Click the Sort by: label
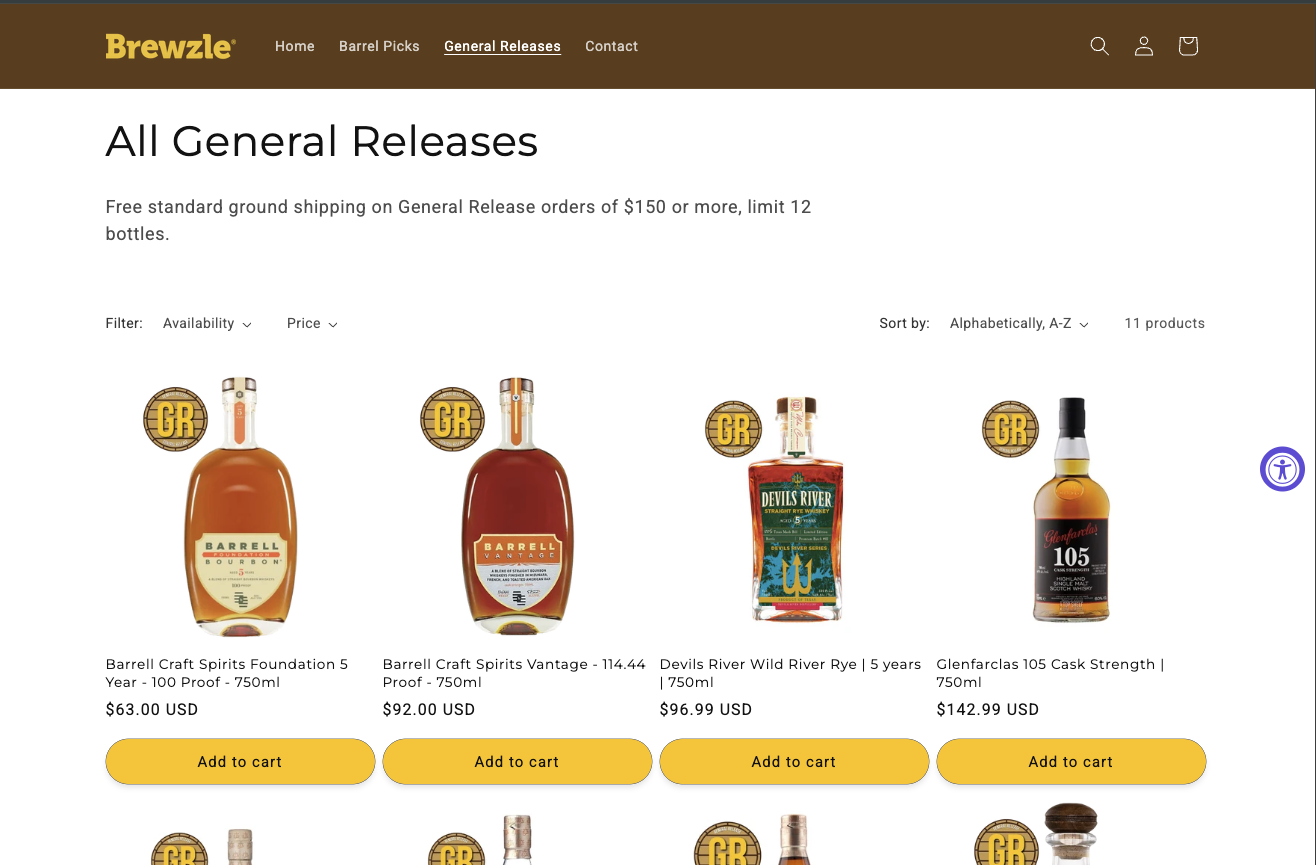This screenshot has height=865, width=1316. [904, 324]
